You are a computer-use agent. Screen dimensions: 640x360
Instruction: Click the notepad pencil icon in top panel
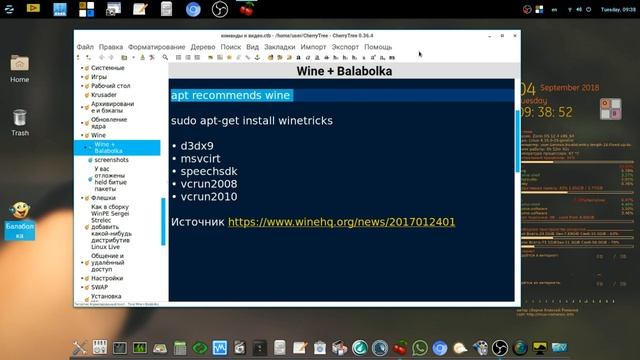(140, 9)
